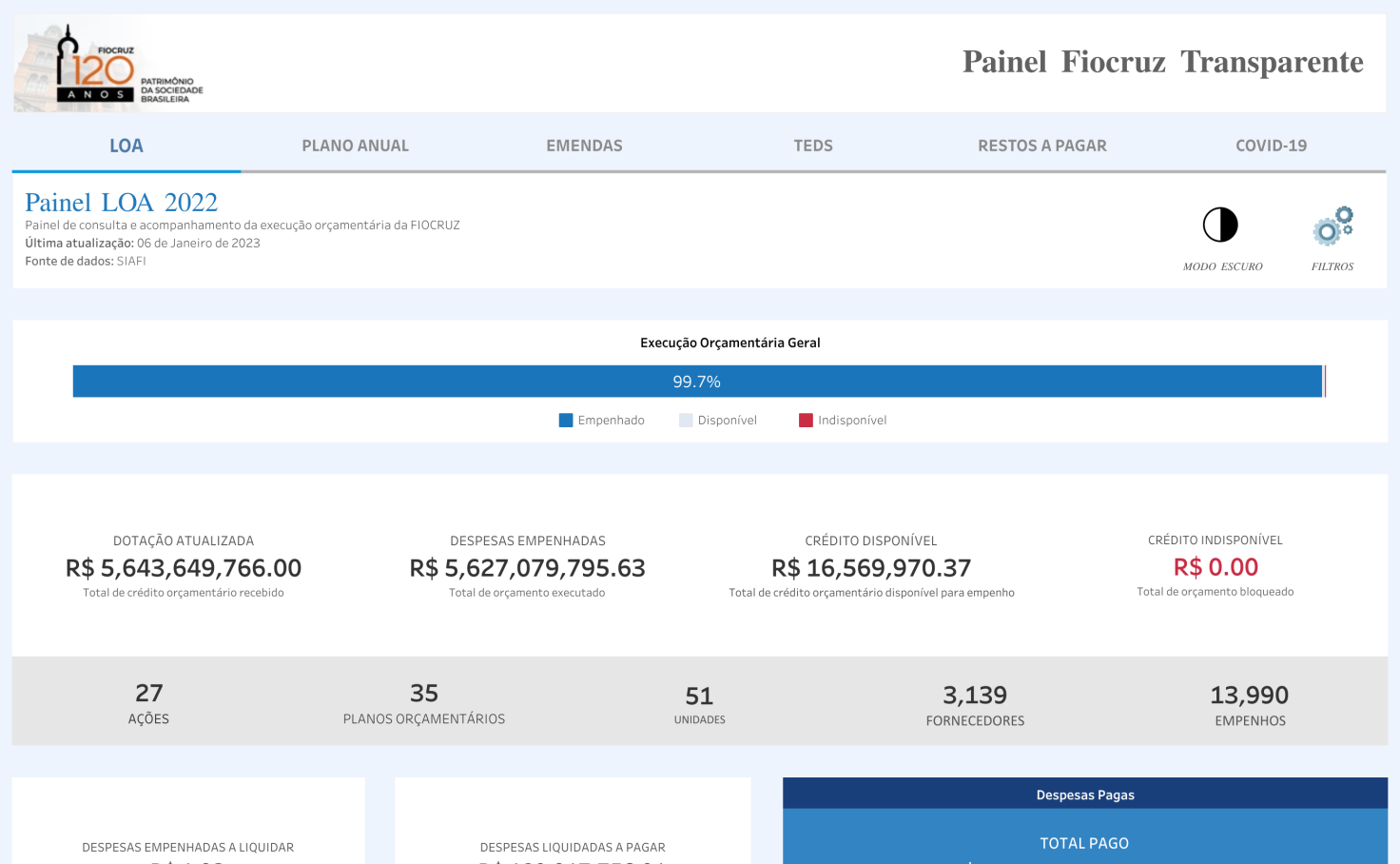Click the Dotação Atualizada amount
Viewport: 1400px width, 864px height.
[184, 568]
